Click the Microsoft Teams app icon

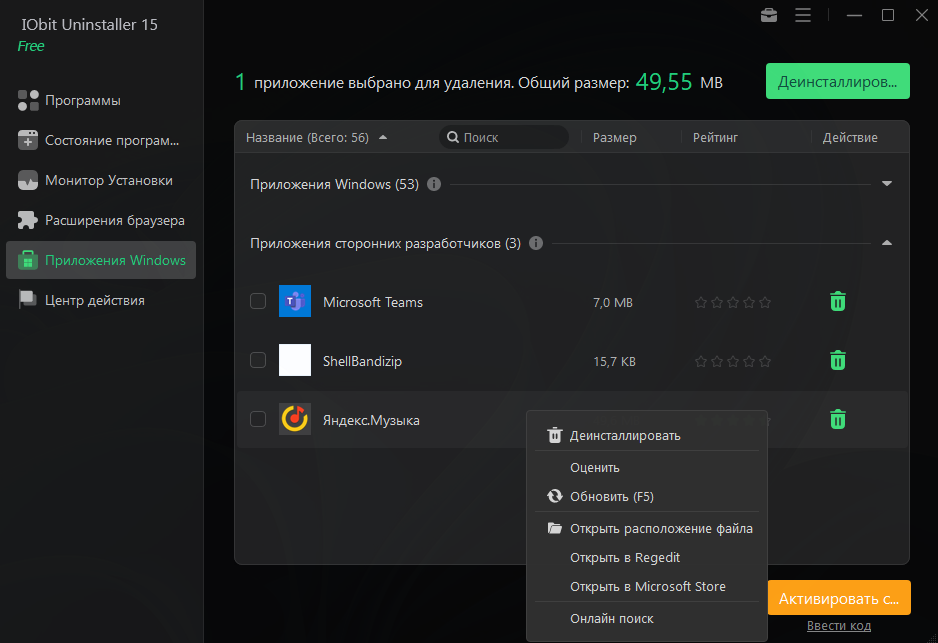click(295, 301)
